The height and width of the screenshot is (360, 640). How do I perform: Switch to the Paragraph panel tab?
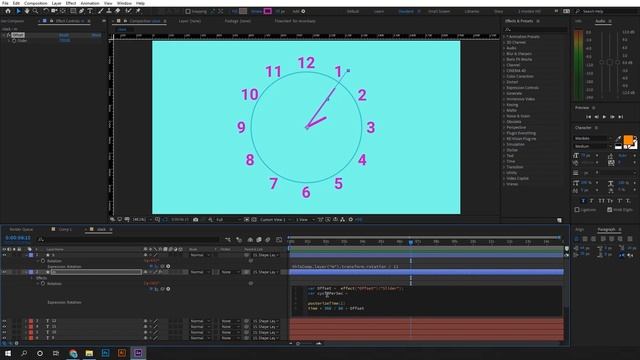[x=606, y=229]
